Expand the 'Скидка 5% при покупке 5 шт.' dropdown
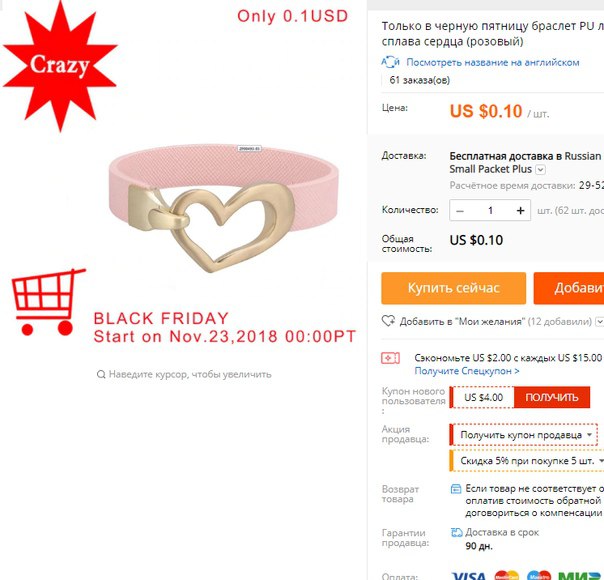This screenshot has width=604, height=580. 527,461
